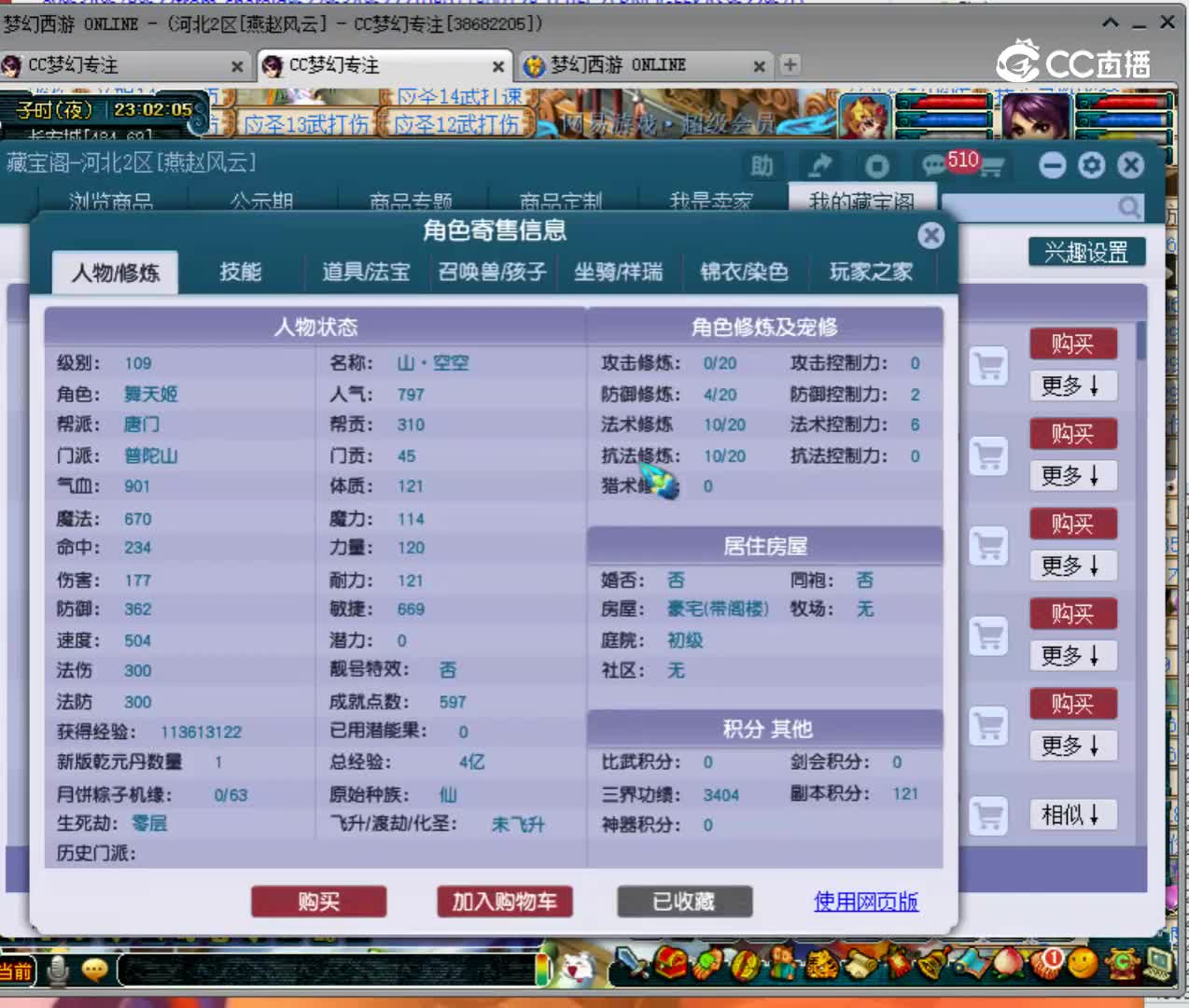Click the magnifier search icon in 藏宝阁
This screenshot has height=1008, width=1189.
[1128, 206]
